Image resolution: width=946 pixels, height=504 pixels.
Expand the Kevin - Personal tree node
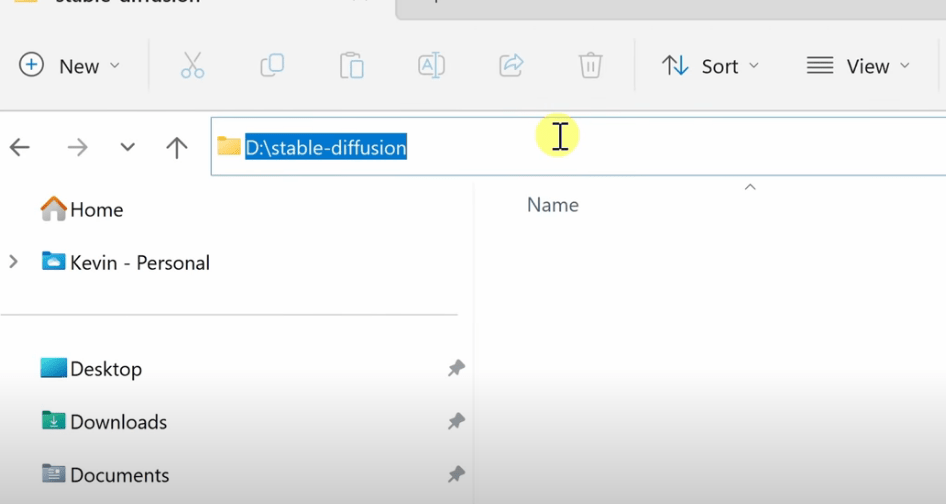pyautogui.click(x=13, y=262)
